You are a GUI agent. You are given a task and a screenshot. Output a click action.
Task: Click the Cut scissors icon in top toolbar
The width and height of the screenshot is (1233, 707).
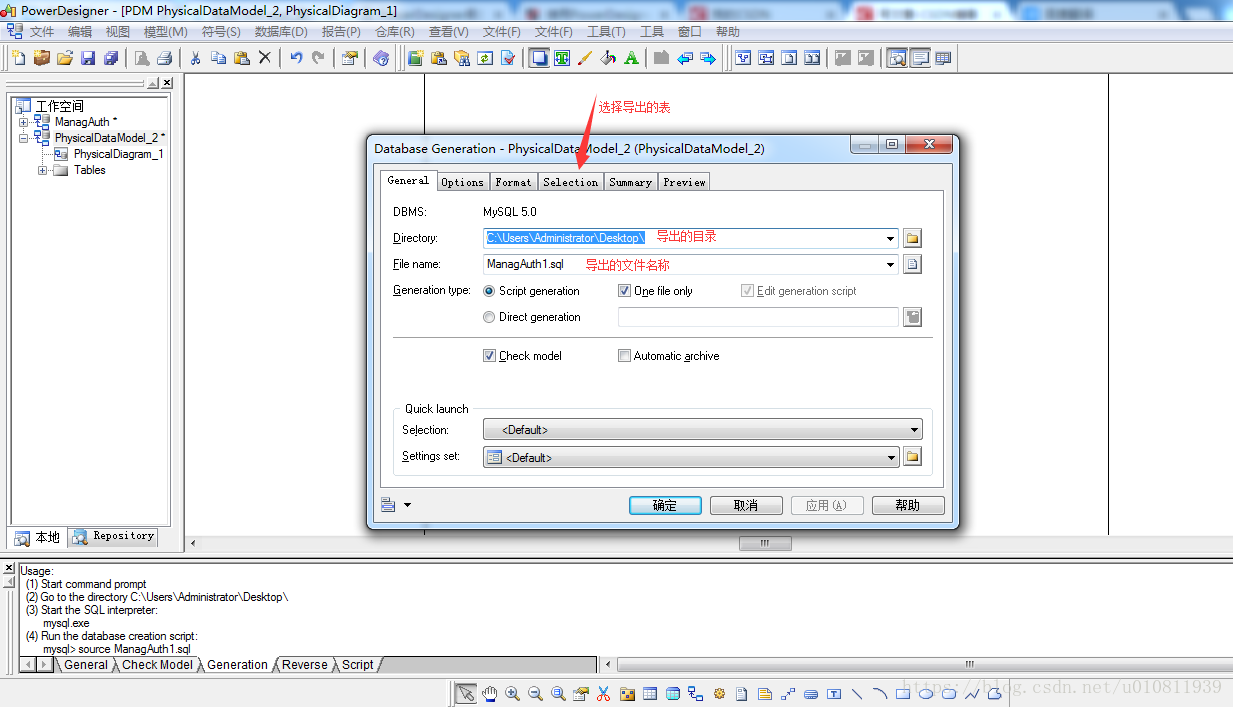click(x=195, y=58)
